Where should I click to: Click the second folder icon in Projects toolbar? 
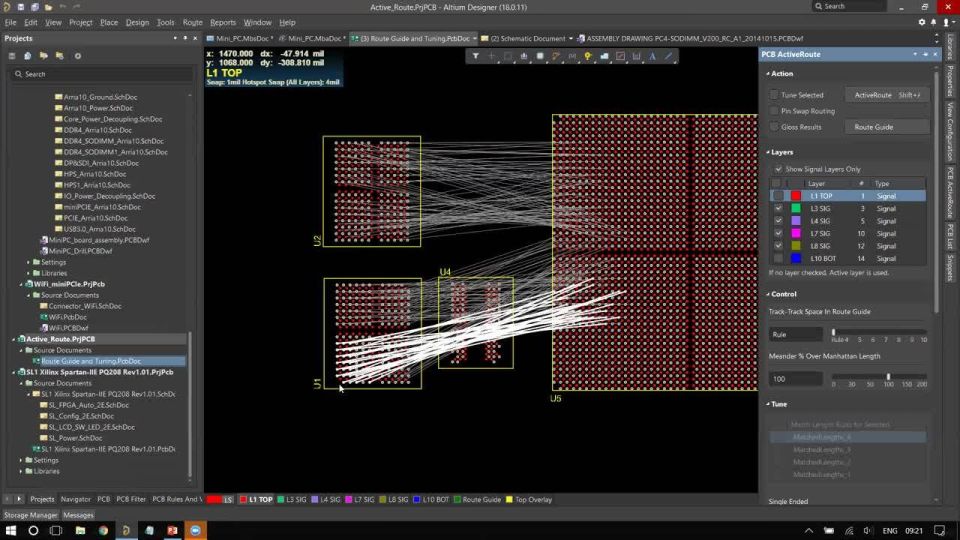coord(59,56)
